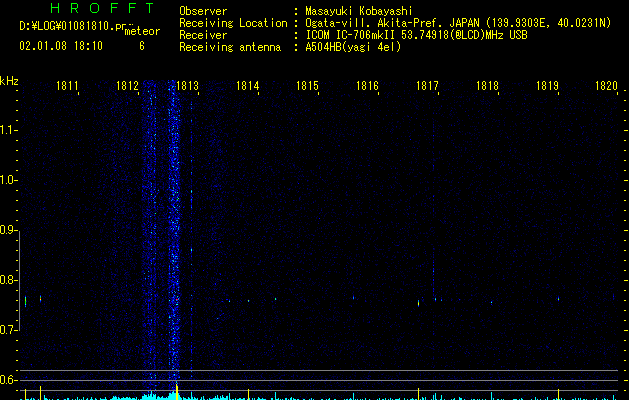Click the ICOM IC-706mkII receiver value
The width and height of the screenshot is (629, 400).
416,35
